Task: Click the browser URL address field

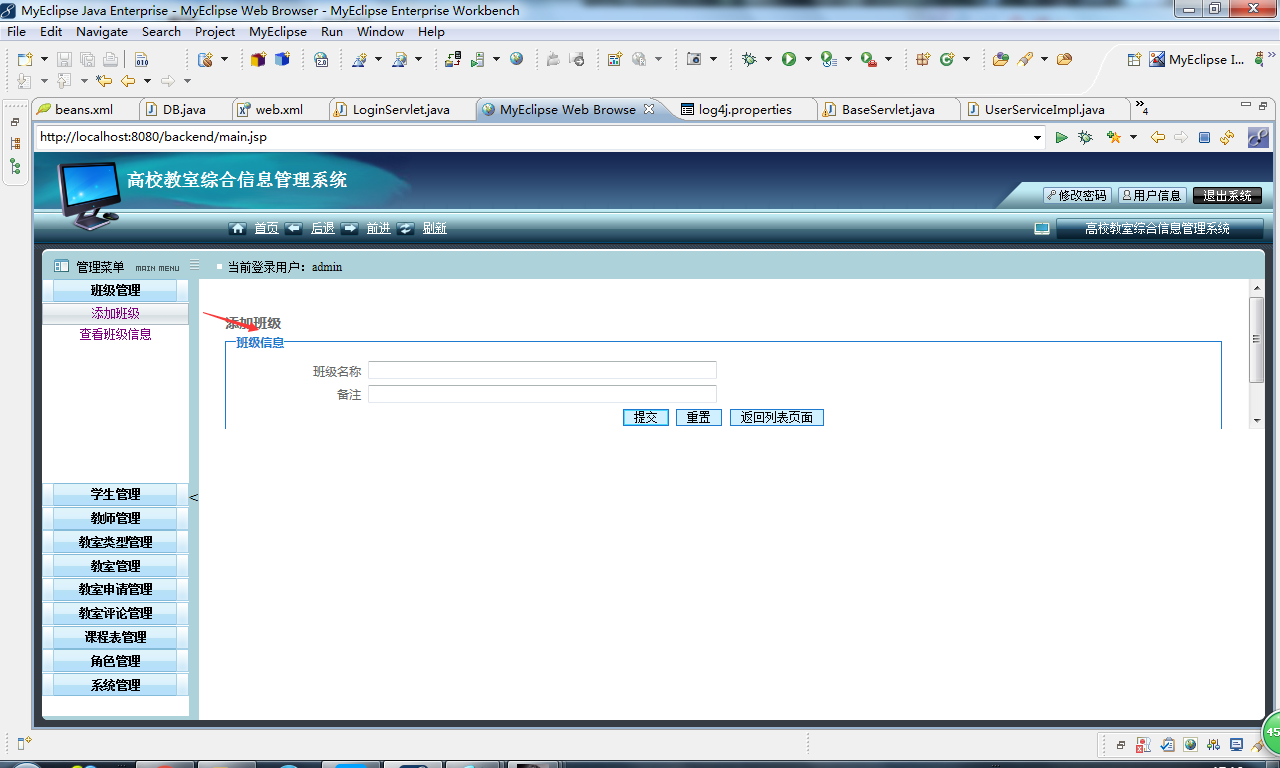Action: pyautogui.click(x=532, y=137)
